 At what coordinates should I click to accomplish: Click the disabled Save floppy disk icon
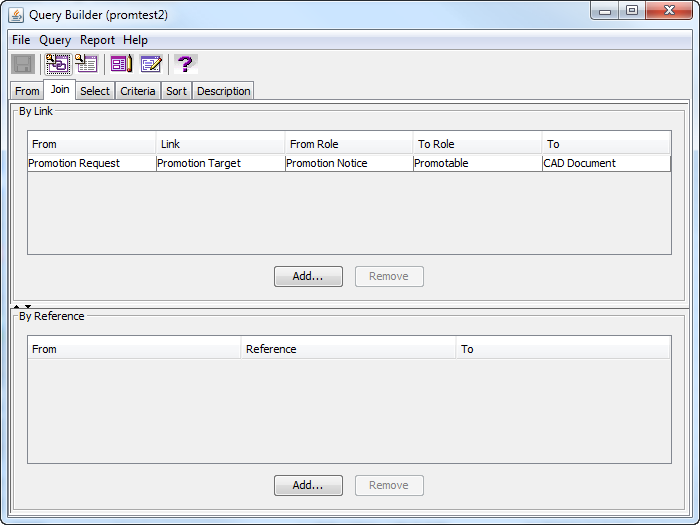(23, 64)
